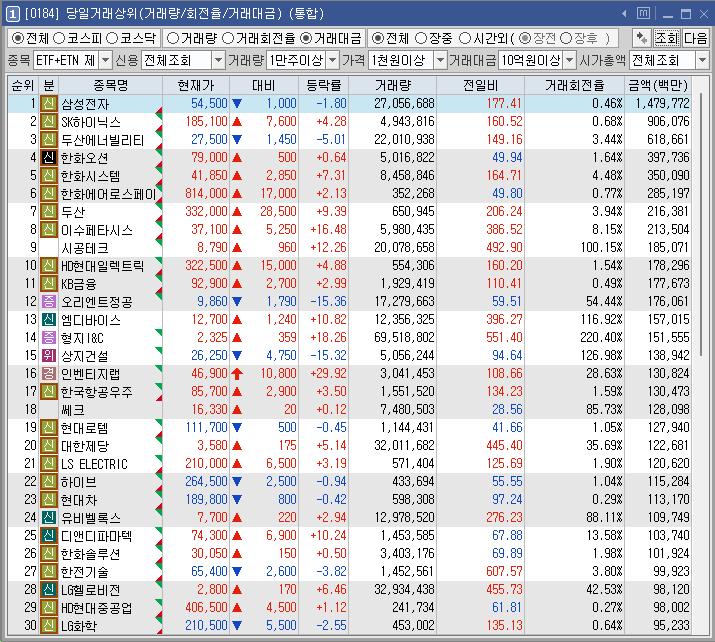Choose the 거래량 sort radio option
The height and width of the screenshot is (642, 715).
[x=172, y=38]
